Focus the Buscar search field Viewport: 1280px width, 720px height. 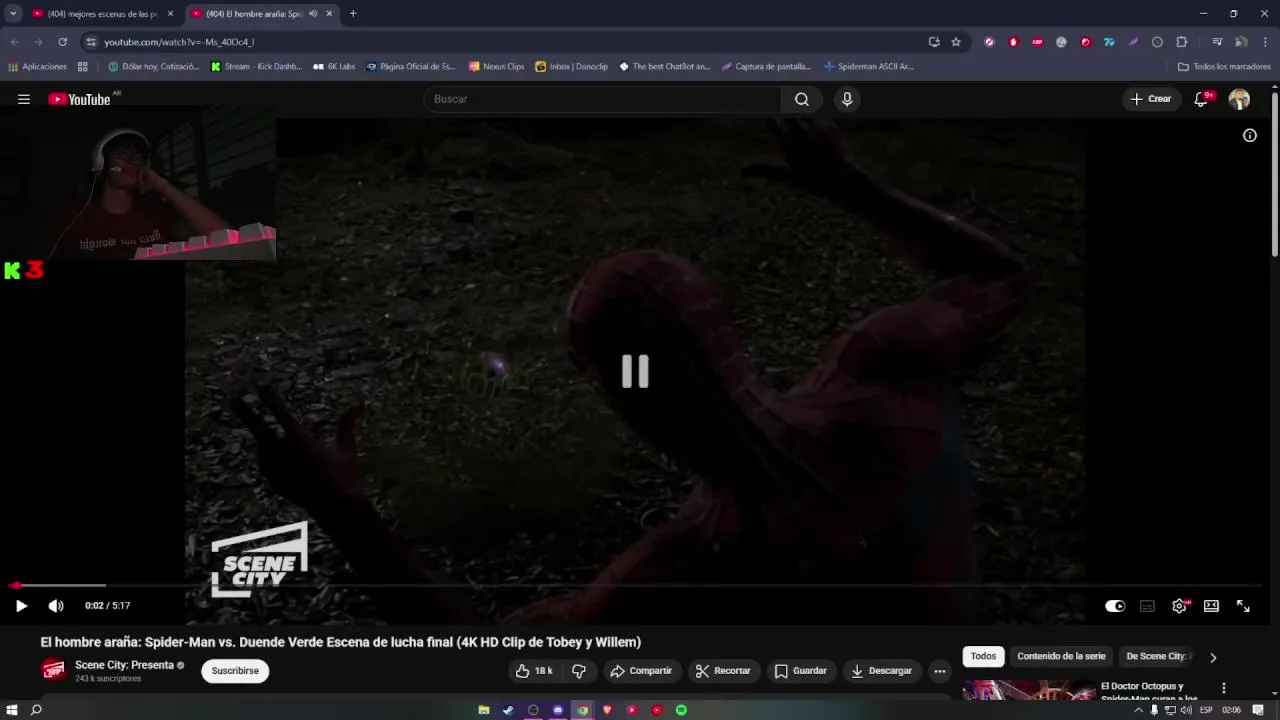pos(605,99)
